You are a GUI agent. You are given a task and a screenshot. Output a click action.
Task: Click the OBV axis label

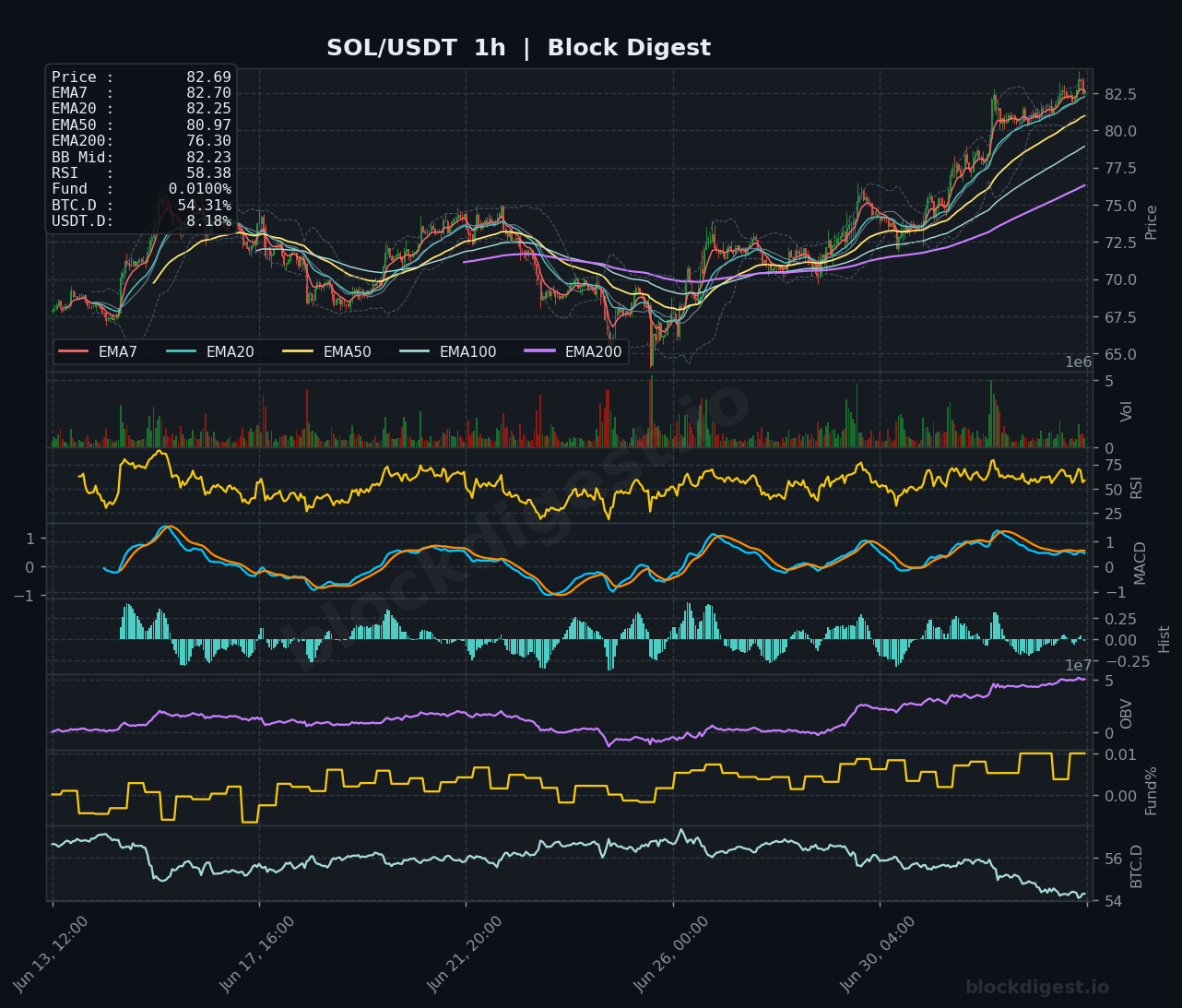tap(1127, 714)
